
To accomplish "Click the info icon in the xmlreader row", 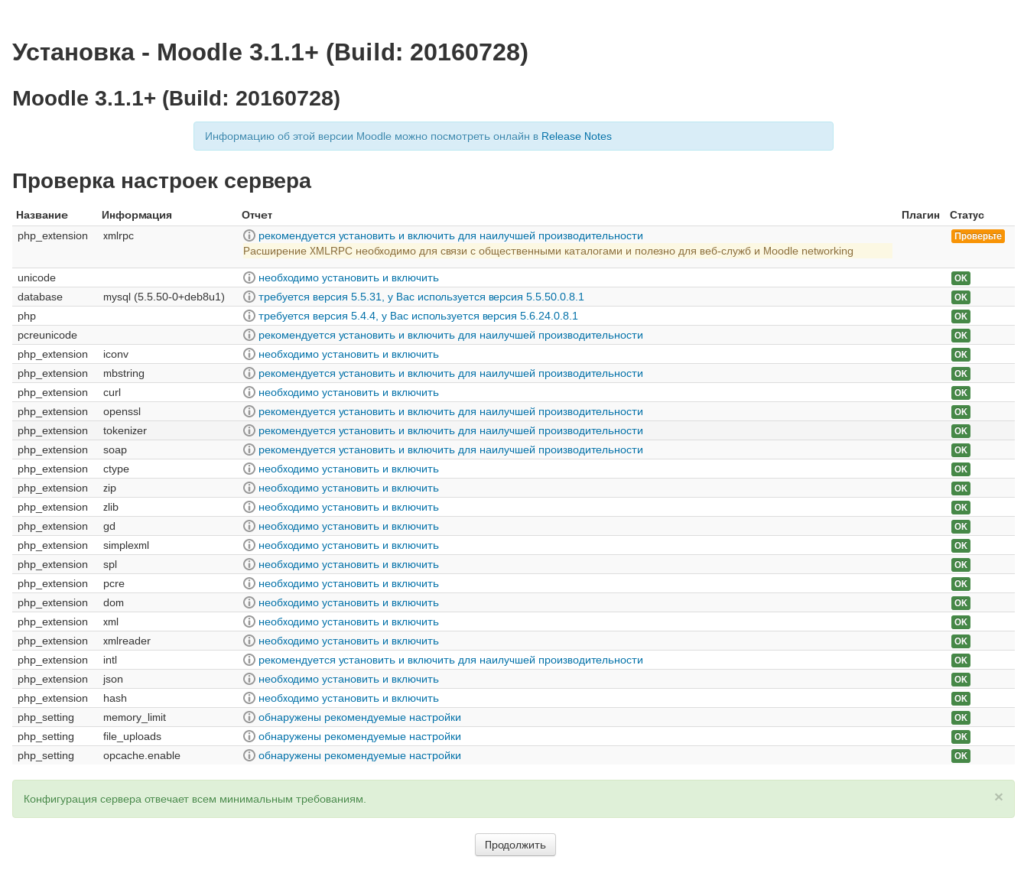I will coord(249,641).
